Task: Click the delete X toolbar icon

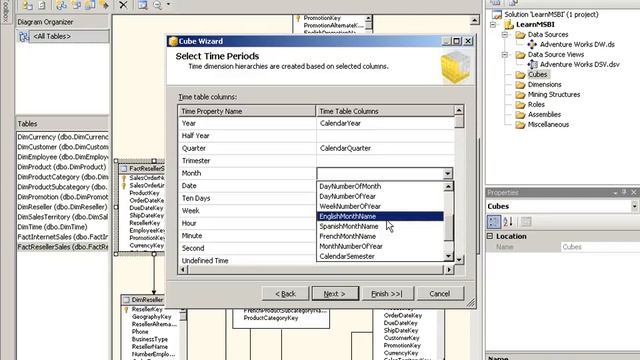Action: point(123,5)
